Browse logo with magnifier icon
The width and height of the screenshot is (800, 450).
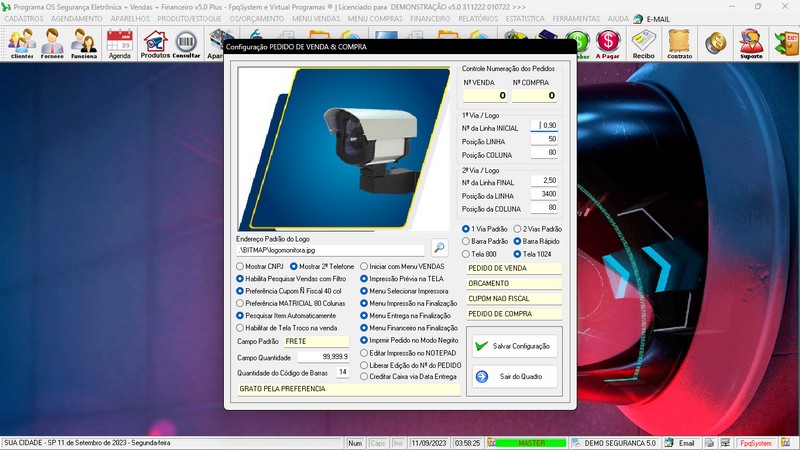(440, 248)
